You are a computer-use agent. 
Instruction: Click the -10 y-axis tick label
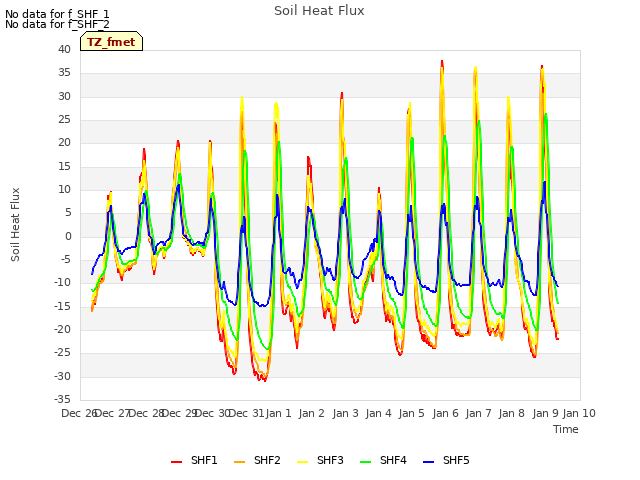(x=62, y=282)
